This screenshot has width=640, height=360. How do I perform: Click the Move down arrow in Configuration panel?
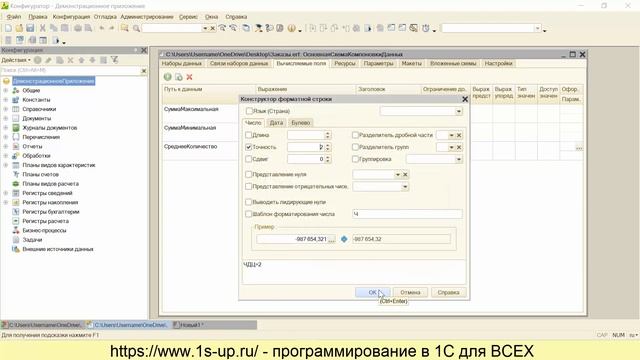coord(93,60)
